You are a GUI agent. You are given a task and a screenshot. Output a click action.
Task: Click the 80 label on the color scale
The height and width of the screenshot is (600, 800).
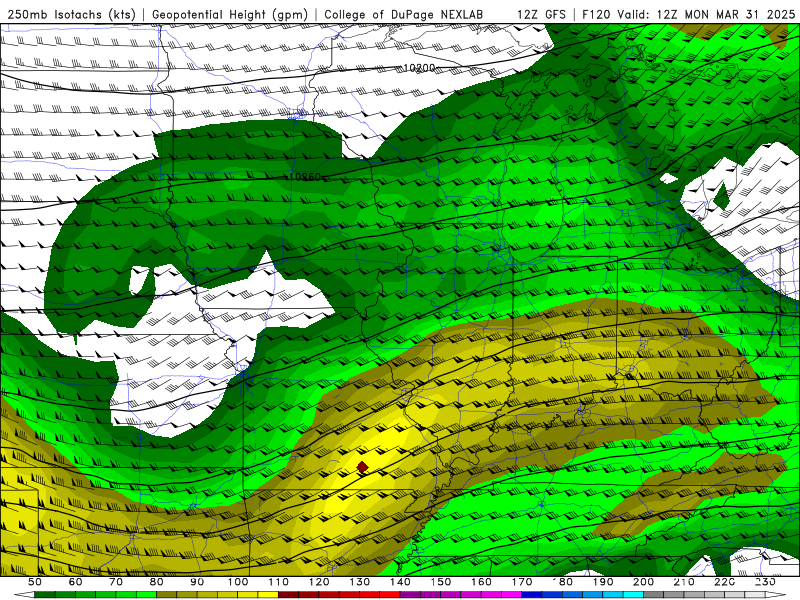click(x=156, y=582)
